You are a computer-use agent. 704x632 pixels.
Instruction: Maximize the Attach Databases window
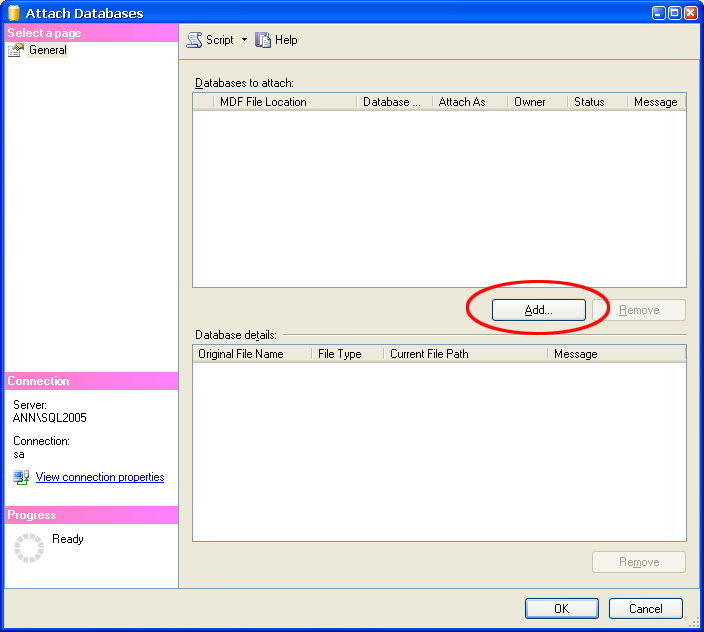[674, 13]
